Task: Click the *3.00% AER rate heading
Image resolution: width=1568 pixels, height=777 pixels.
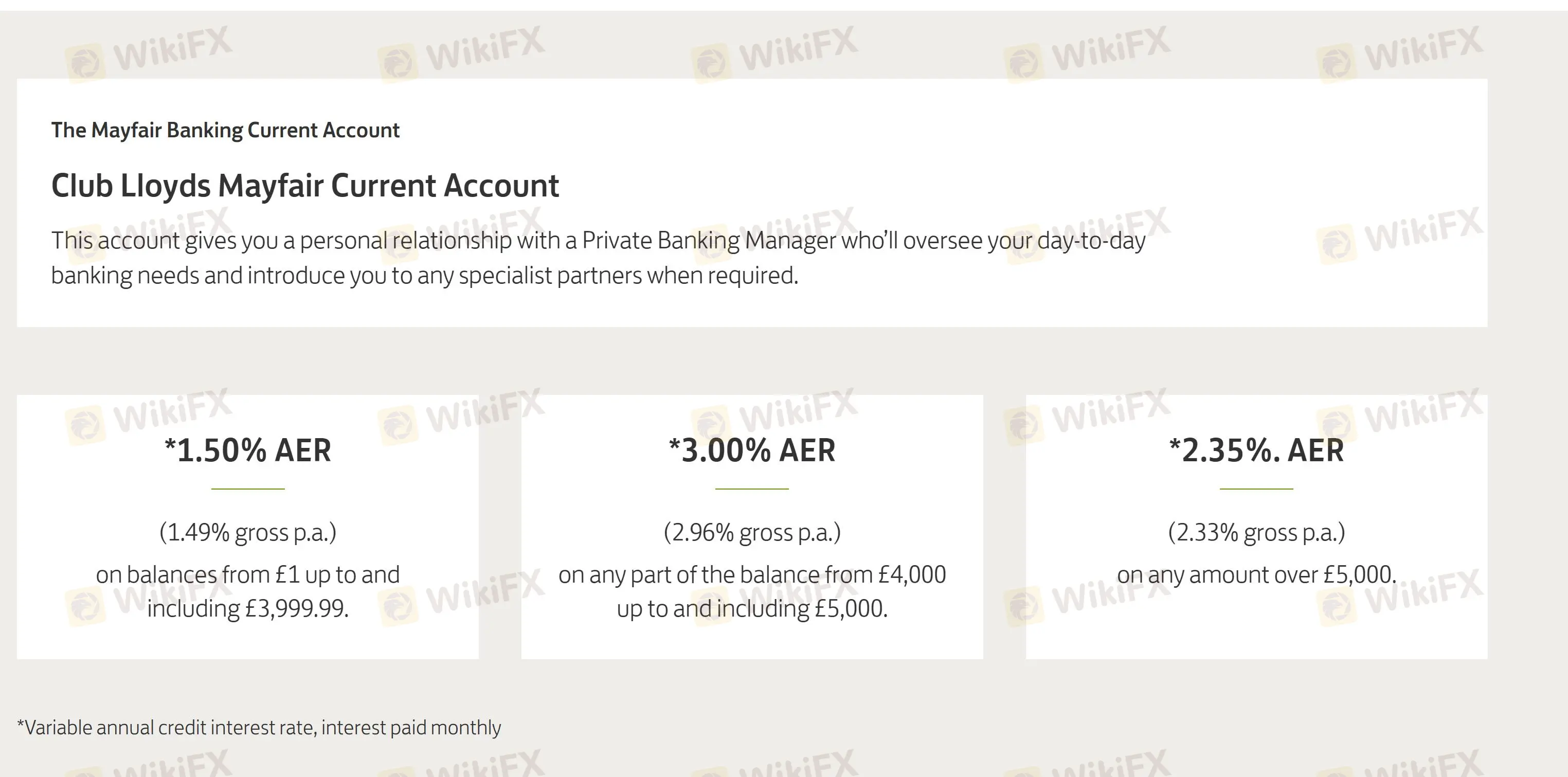Action: tap(752, 450)
